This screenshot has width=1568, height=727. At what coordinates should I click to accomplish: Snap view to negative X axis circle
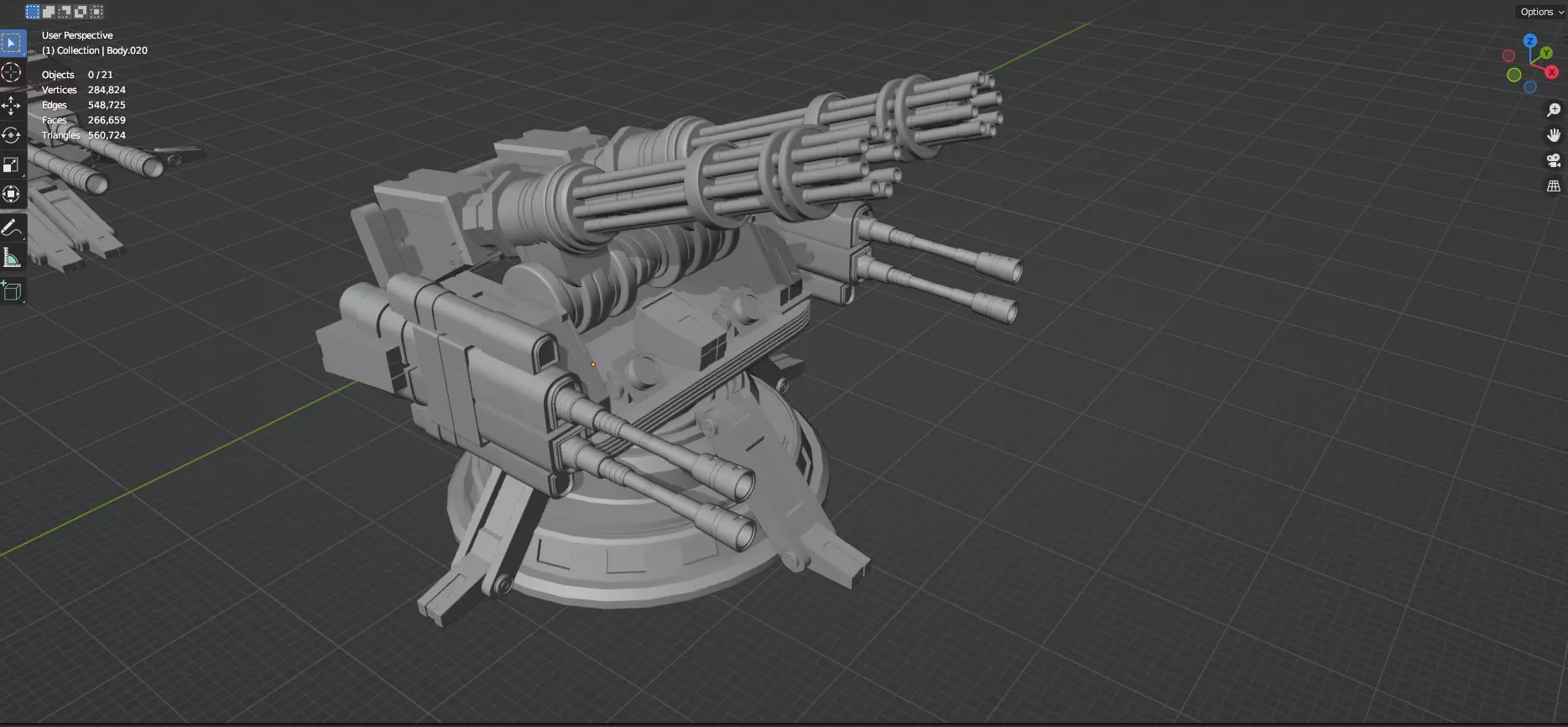(x=1508, y=55)
